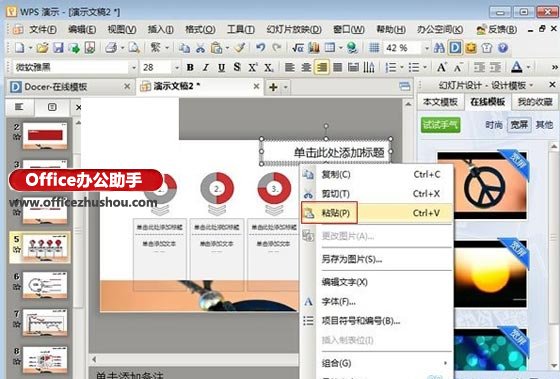The image size is (560, 379).
Task: Select the 其他 template category
Action: [544, 125]
